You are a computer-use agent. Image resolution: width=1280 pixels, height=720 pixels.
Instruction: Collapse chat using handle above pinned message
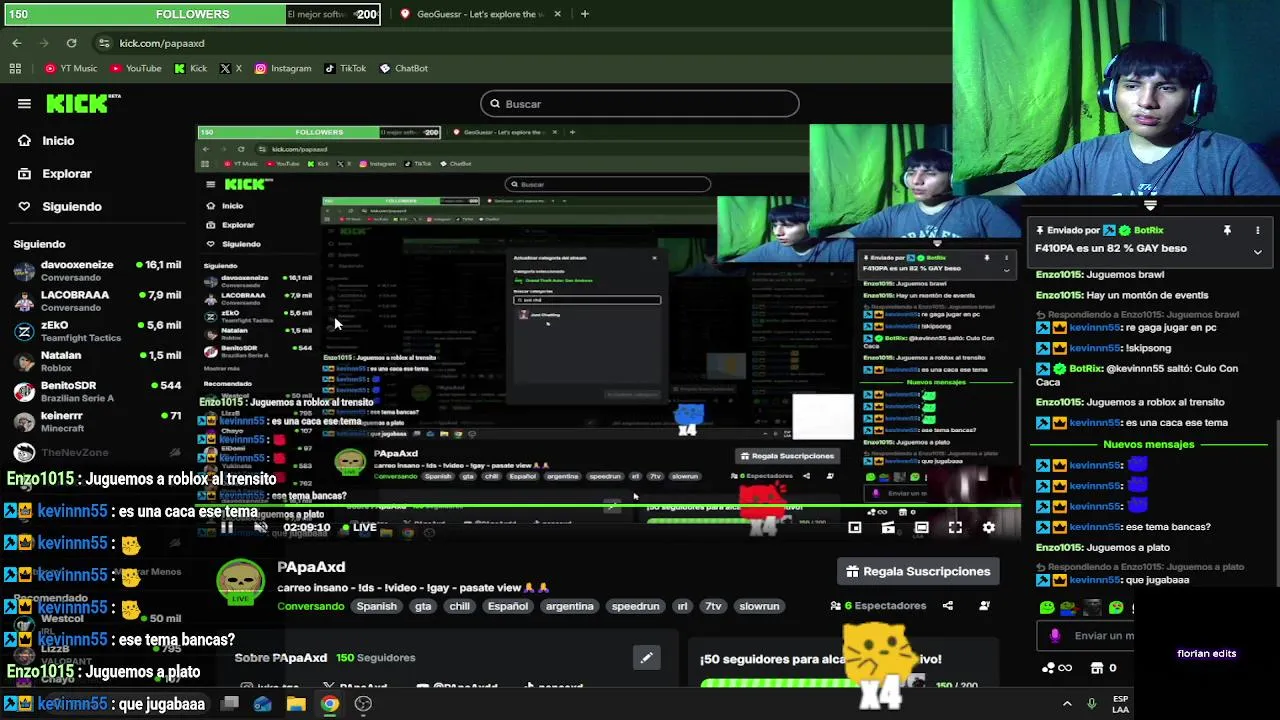tap(1150, 205)
